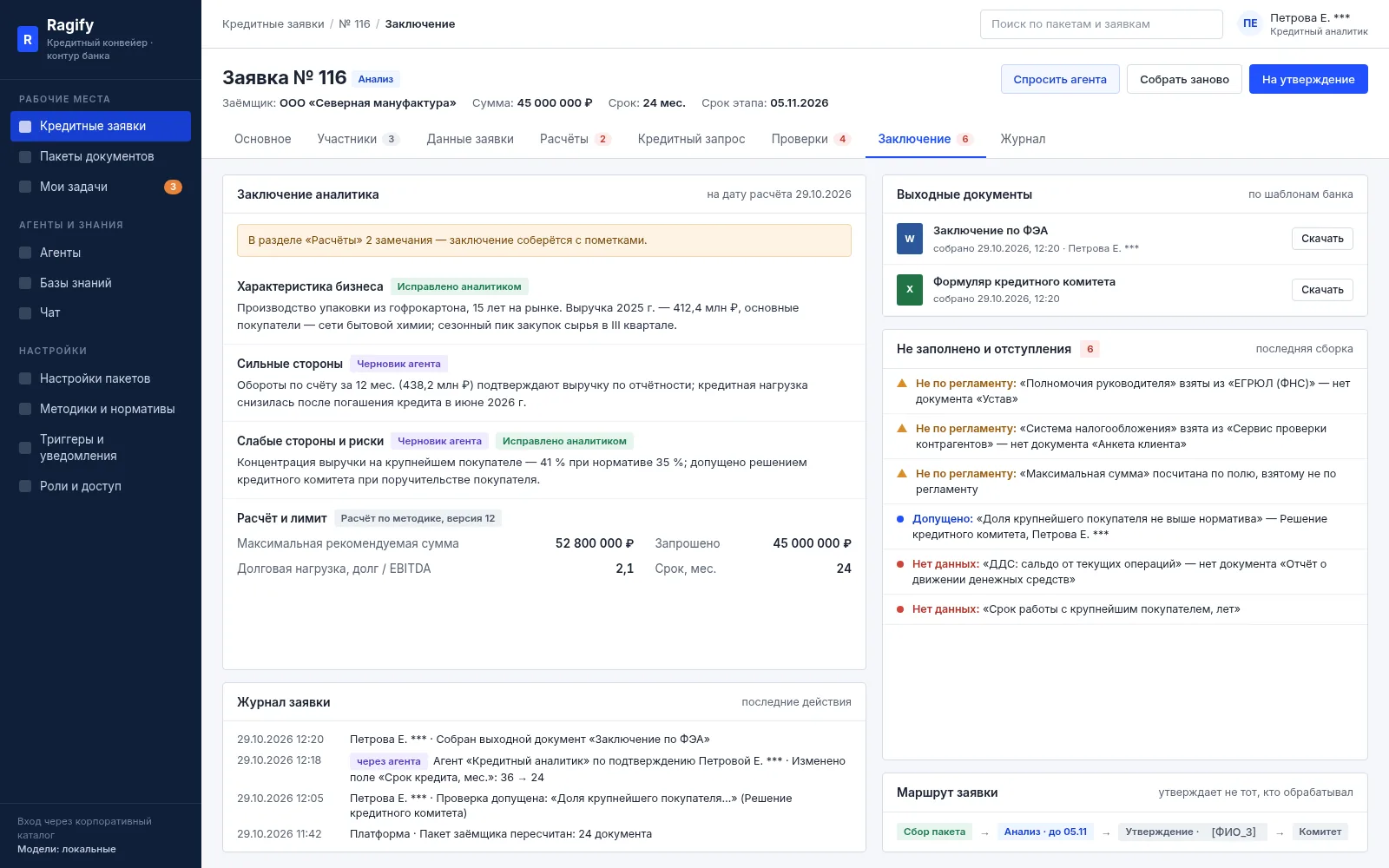The width and height of the screenshot is (1389, 868).
Task: Open Кредитные заявки breadcrumb link
Action: coord(273,24)
